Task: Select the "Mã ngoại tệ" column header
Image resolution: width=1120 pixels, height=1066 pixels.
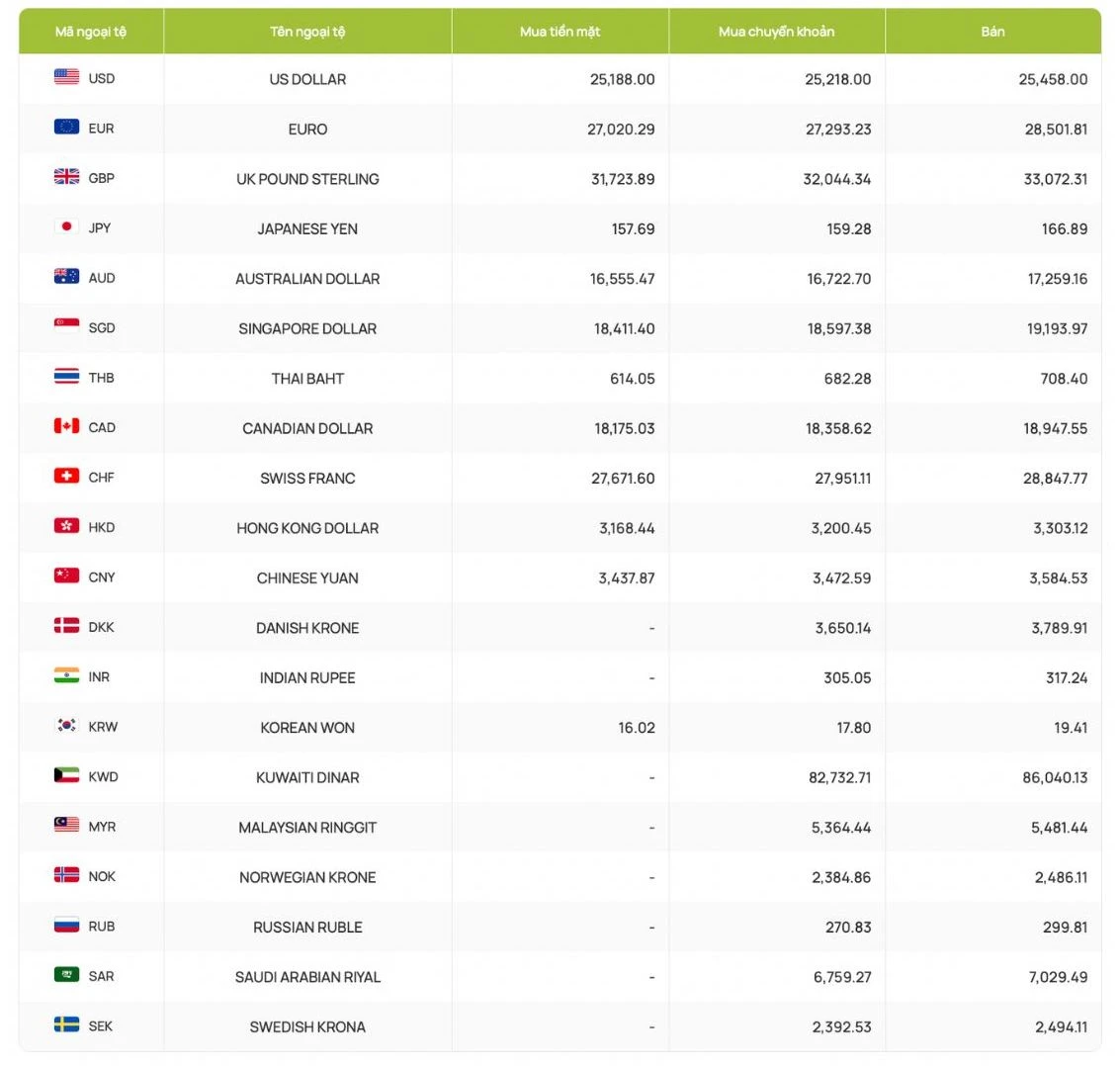Action: (91, 32)
